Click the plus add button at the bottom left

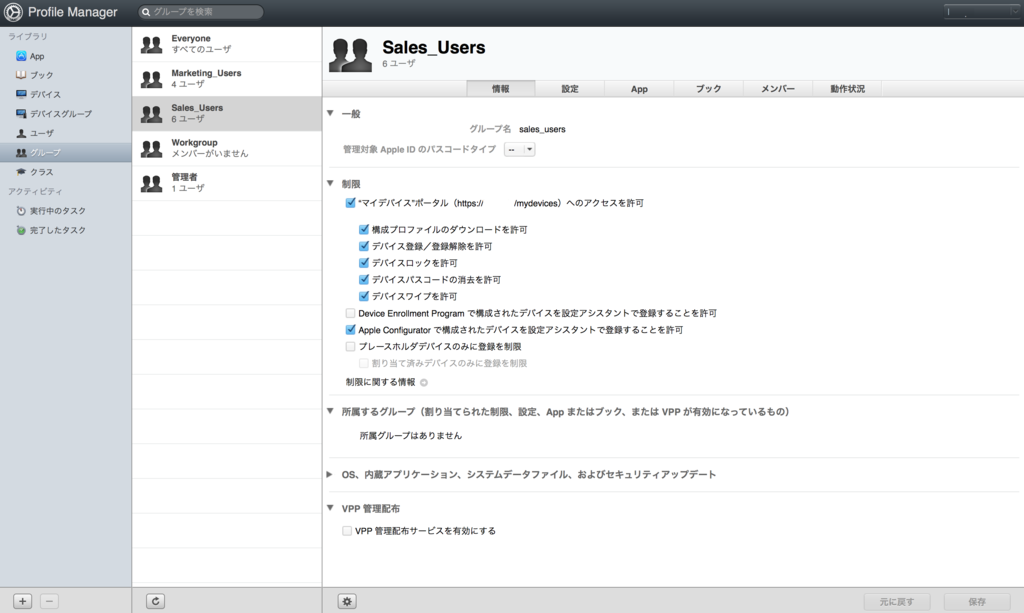23,601
